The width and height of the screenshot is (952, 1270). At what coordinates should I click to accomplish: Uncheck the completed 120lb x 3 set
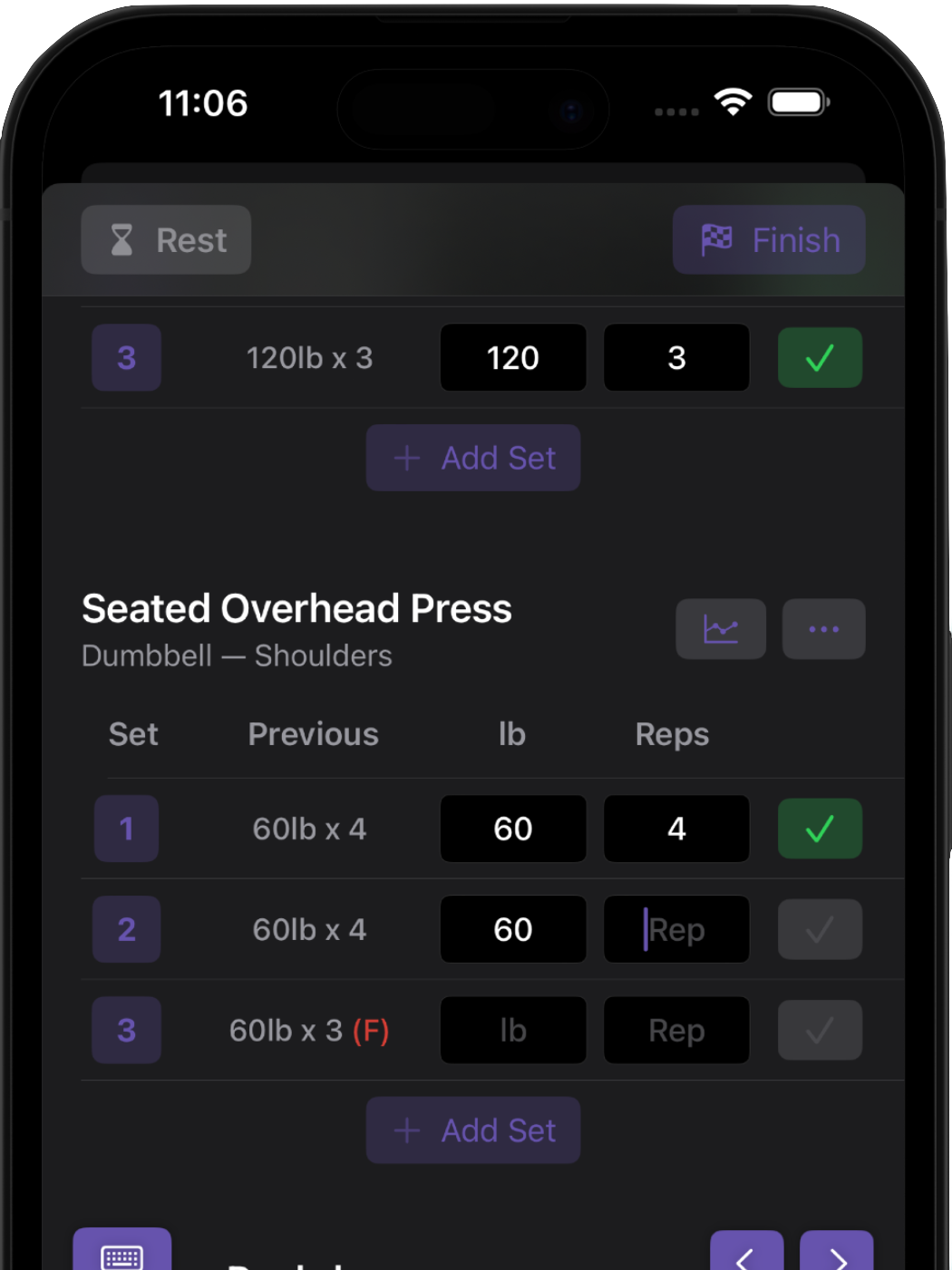819,357
